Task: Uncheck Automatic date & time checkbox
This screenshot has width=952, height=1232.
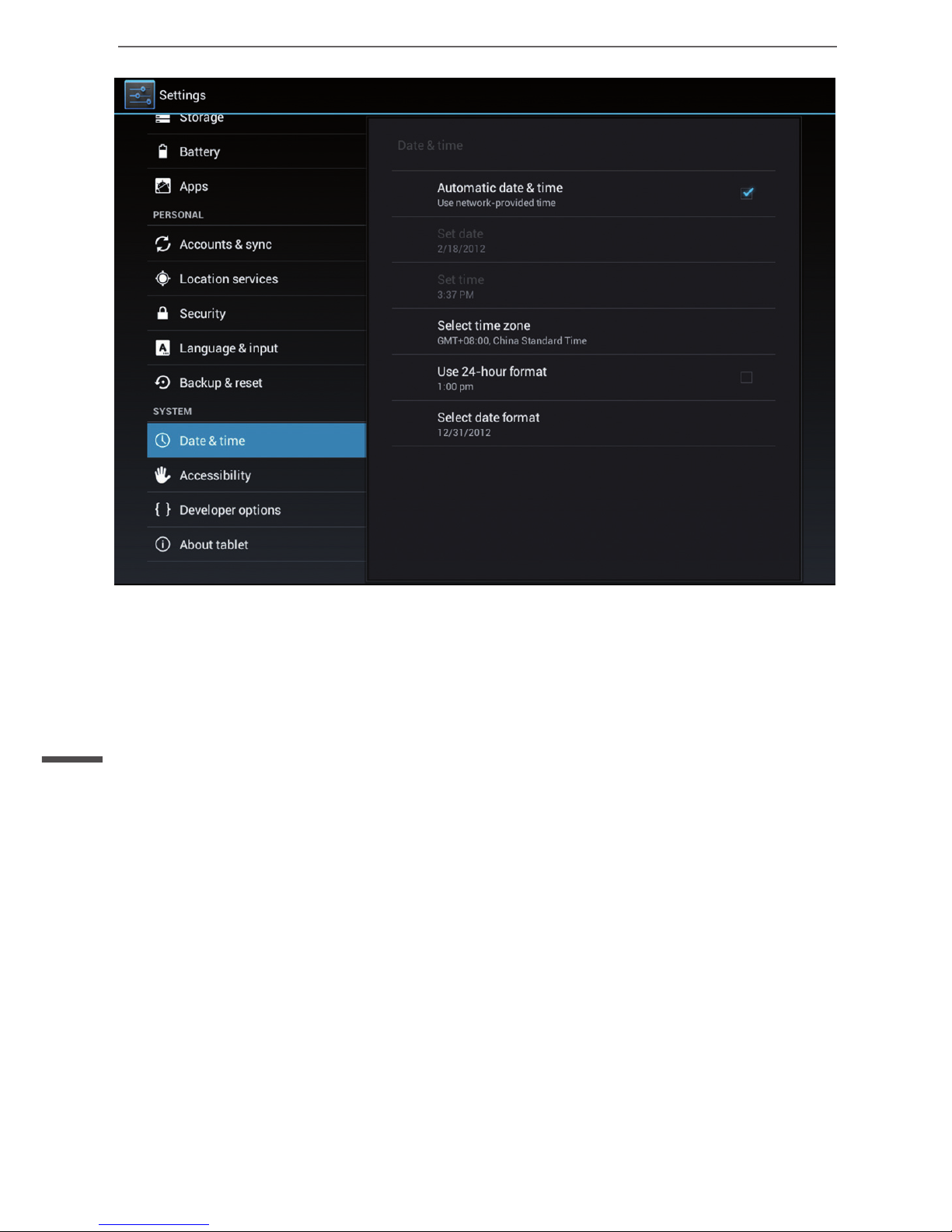Action: pyautogui.click(x=747, y=193)
